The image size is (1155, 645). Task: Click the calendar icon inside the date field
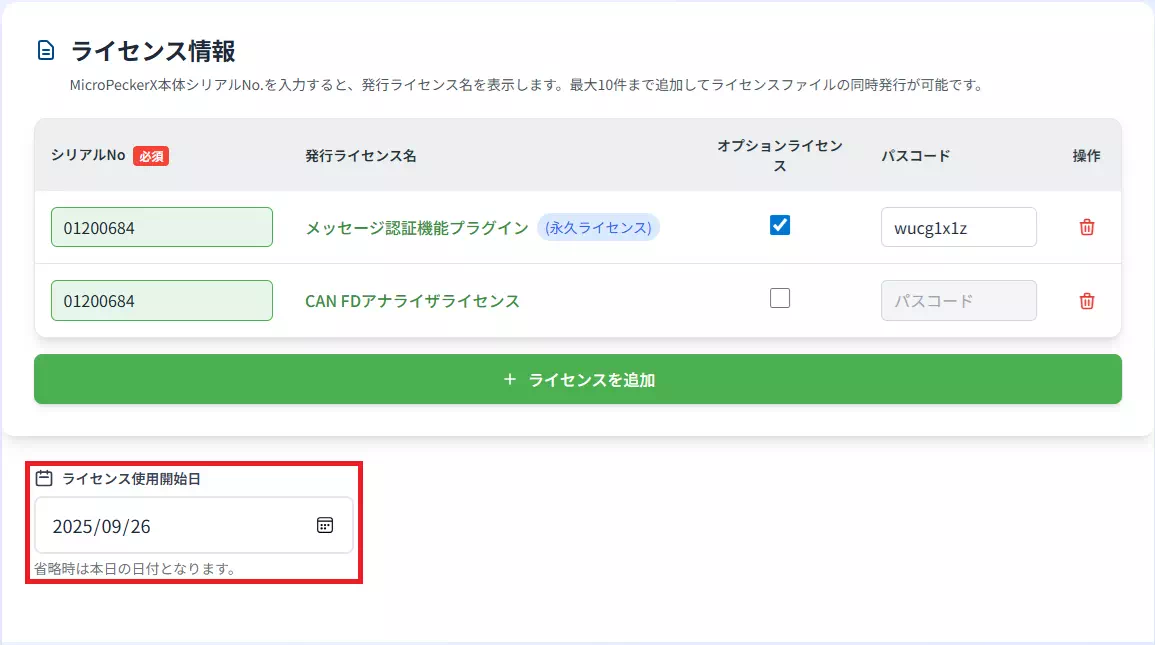tap(323, 524)
